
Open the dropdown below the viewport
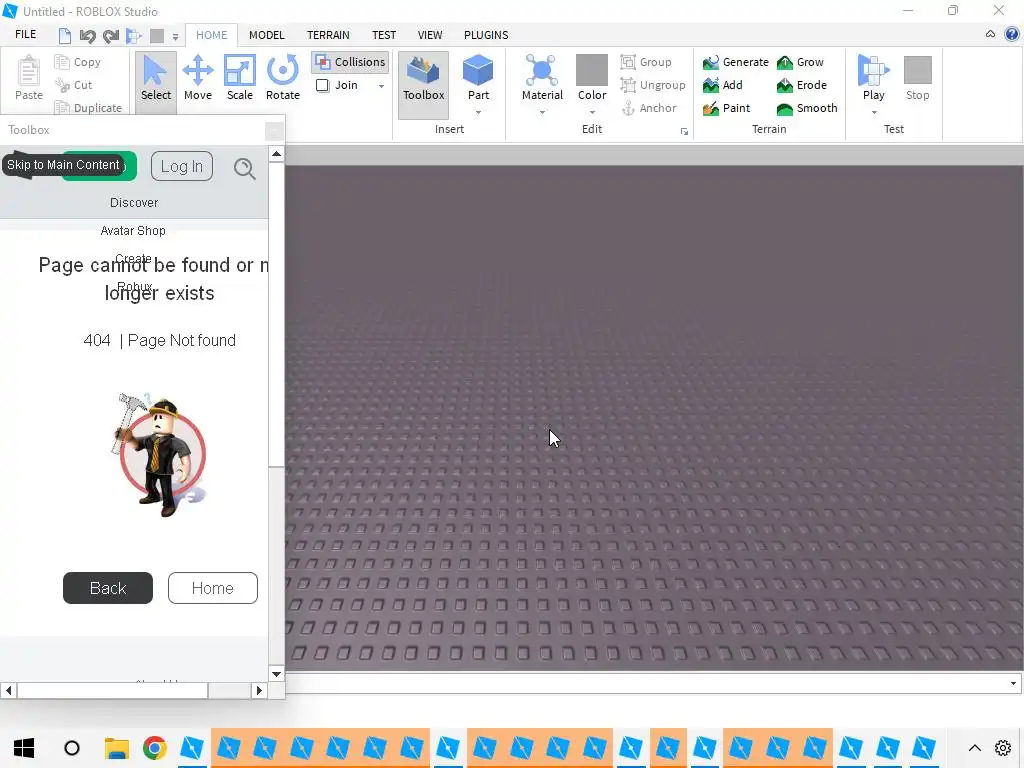click(x=1013, y=683)
